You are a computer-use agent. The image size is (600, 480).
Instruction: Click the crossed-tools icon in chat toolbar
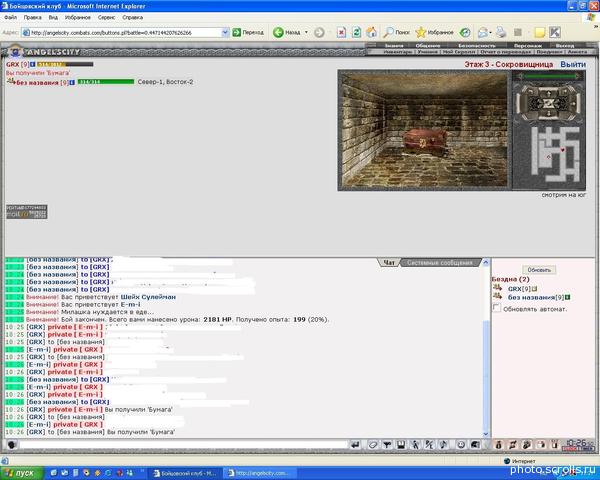tap(429, 445)
